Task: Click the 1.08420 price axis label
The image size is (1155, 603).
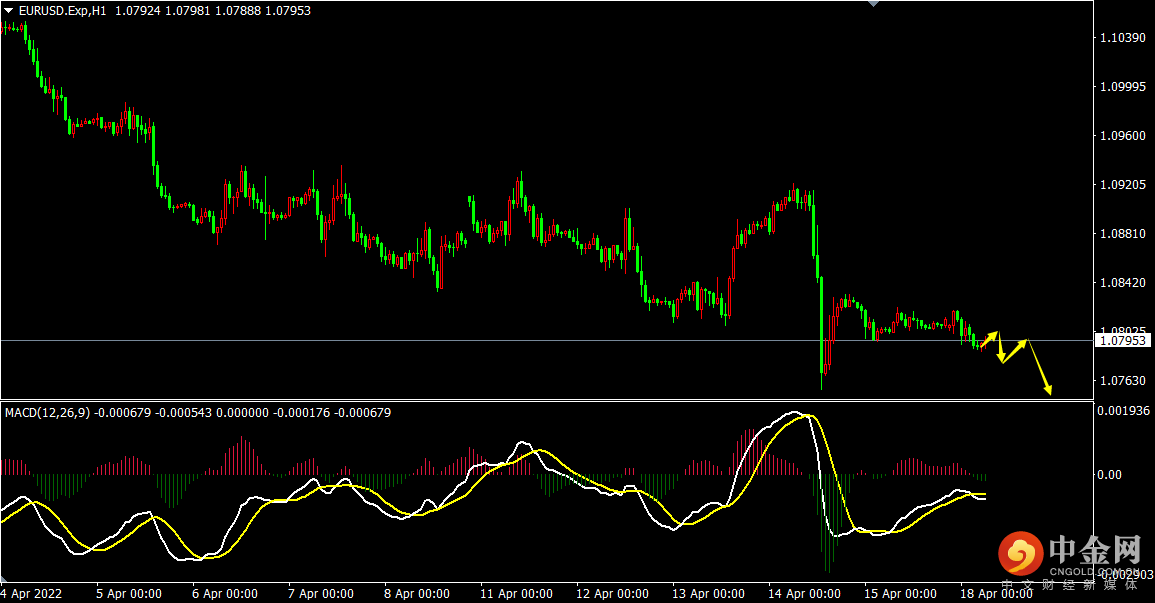Action: (1123, 283)
